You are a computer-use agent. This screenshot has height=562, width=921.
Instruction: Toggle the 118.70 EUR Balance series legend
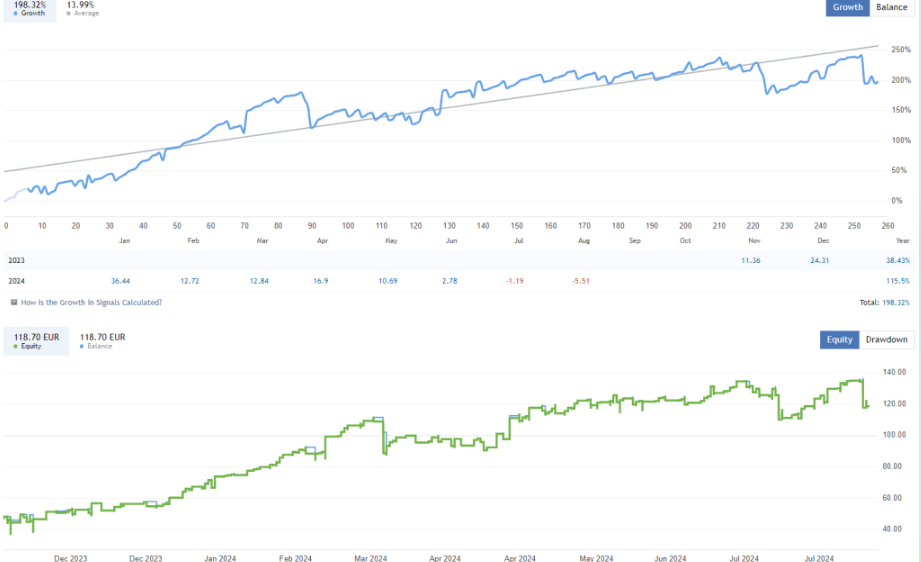[102, 340]
